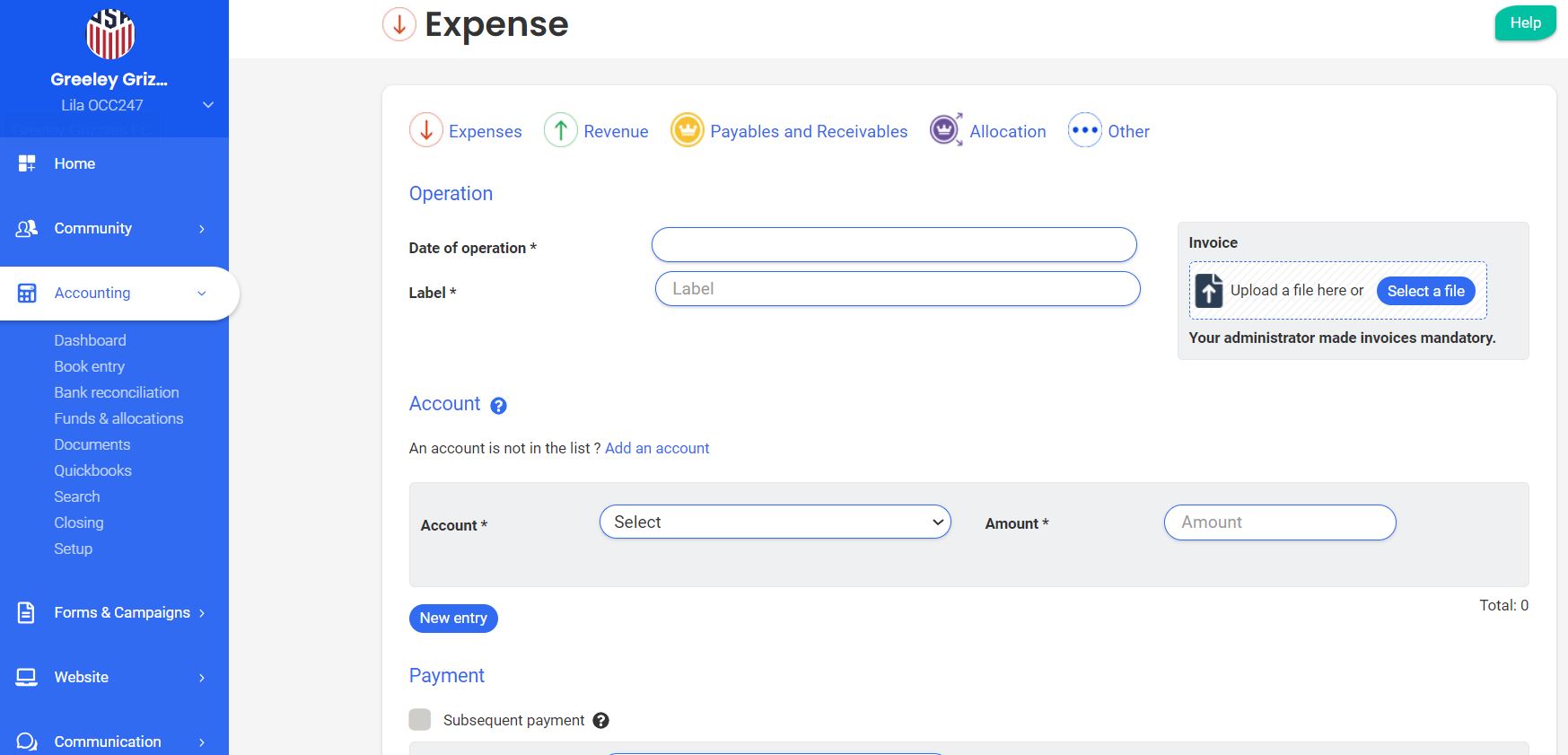The image size is (1568, 755).
Task: Go to Book entry in Accounting
Action: (89, 366)
